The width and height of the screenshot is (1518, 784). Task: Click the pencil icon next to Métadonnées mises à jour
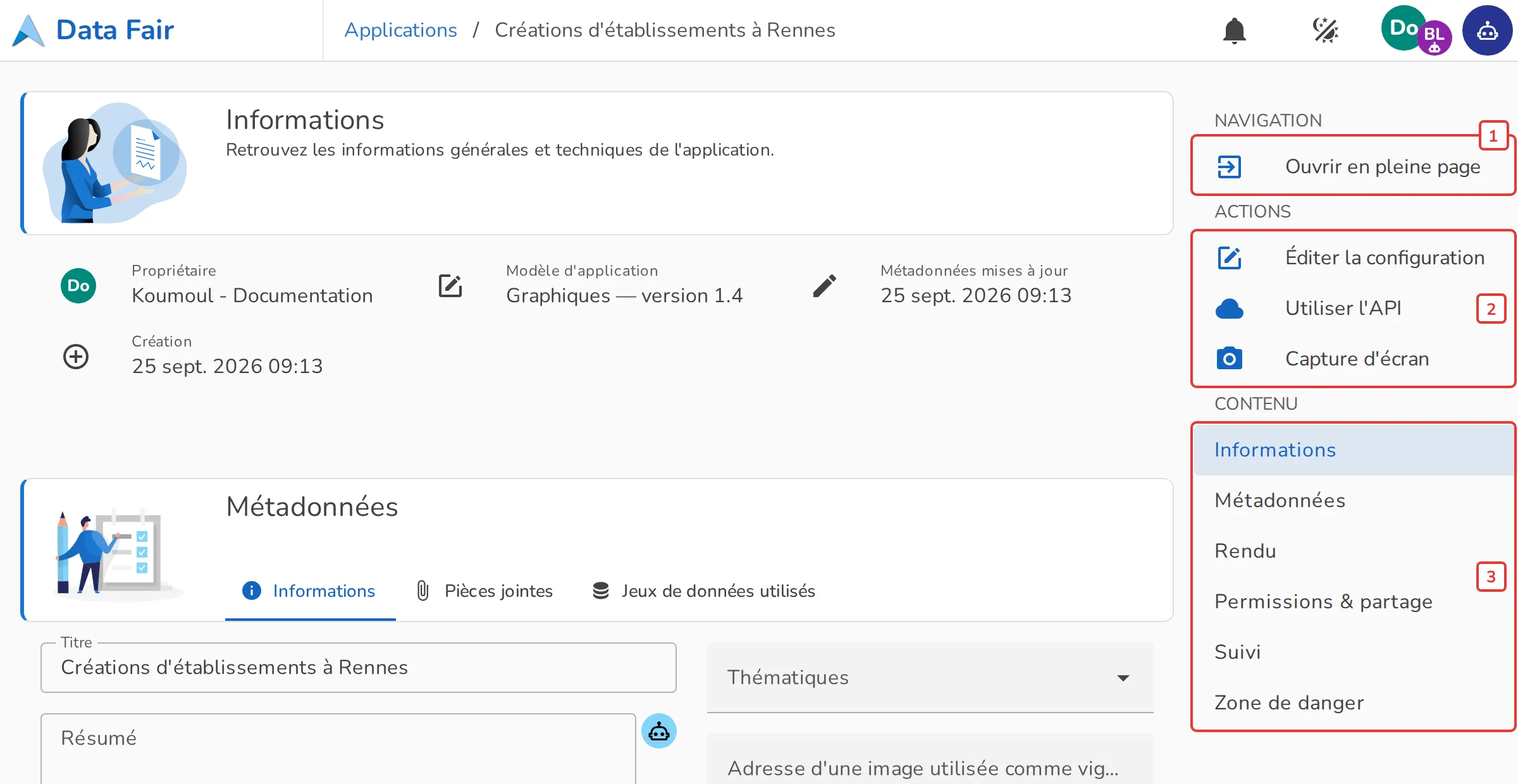point(825,286)
